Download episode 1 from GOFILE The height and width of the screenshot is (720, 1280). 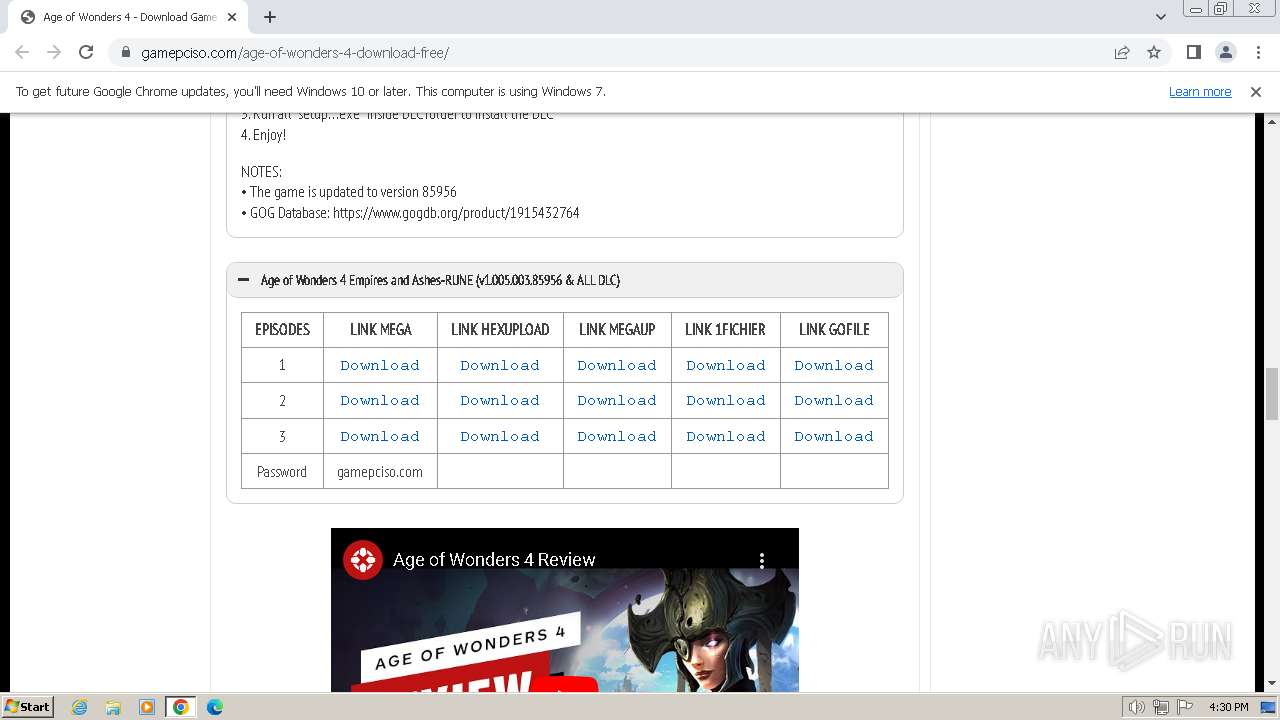[x=834, y=365]
